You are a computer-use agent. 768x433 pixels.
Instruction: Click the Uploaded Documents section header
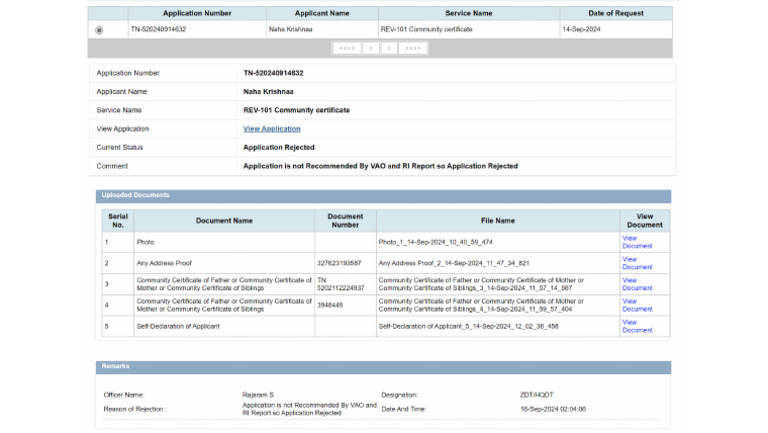383,195
